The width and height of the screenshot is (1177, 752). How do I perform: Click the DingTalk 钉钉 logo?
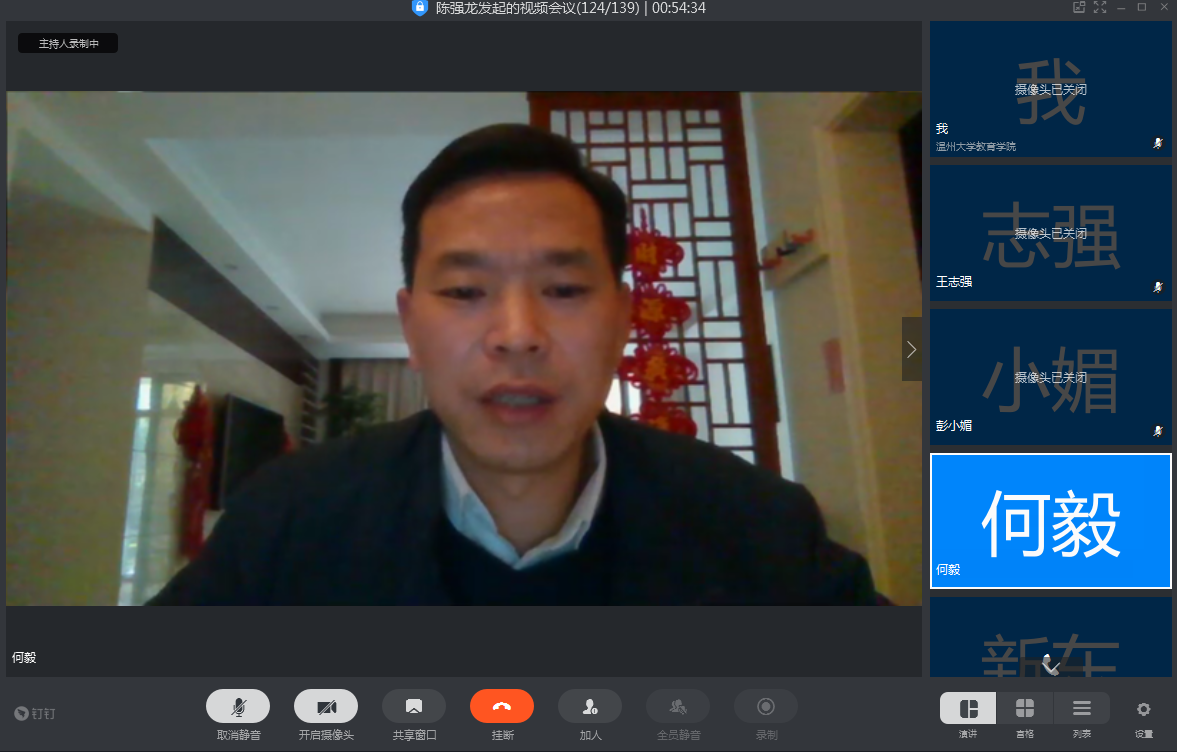[x=35, y=713]
